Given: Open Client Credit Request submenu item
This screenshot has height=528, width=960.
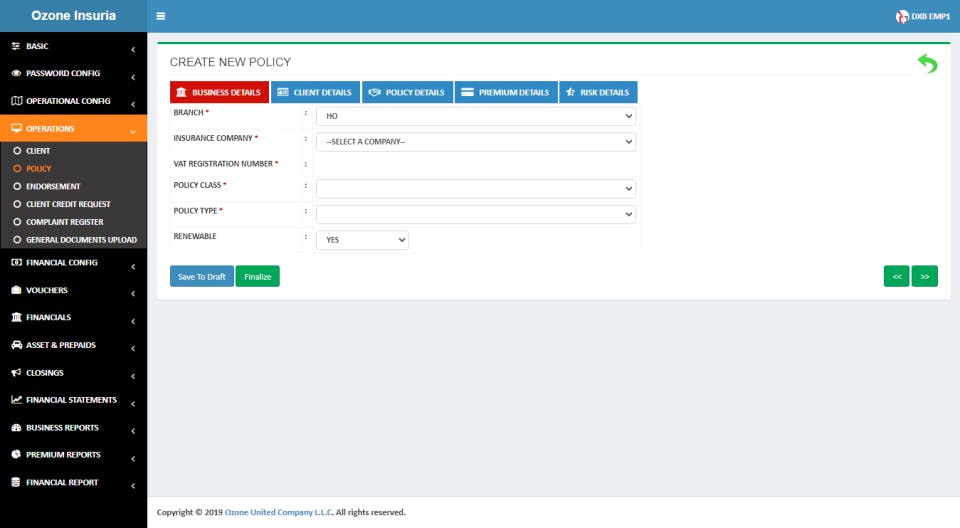Looking at the screenshot, I should [73, 204].
